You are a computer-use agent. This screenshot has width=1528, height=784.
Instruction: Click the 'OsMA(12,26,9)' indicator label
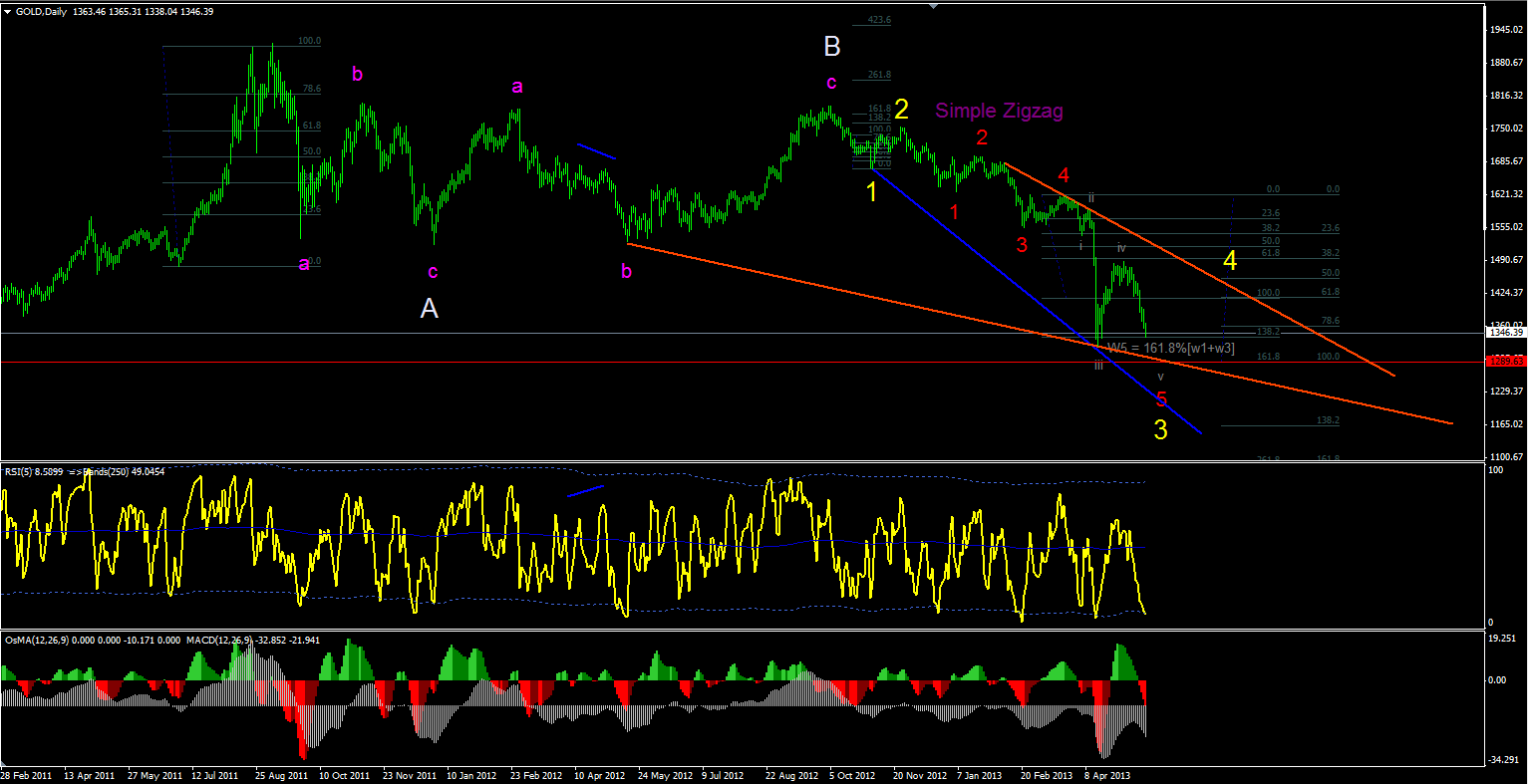click(x=37, y=639)
